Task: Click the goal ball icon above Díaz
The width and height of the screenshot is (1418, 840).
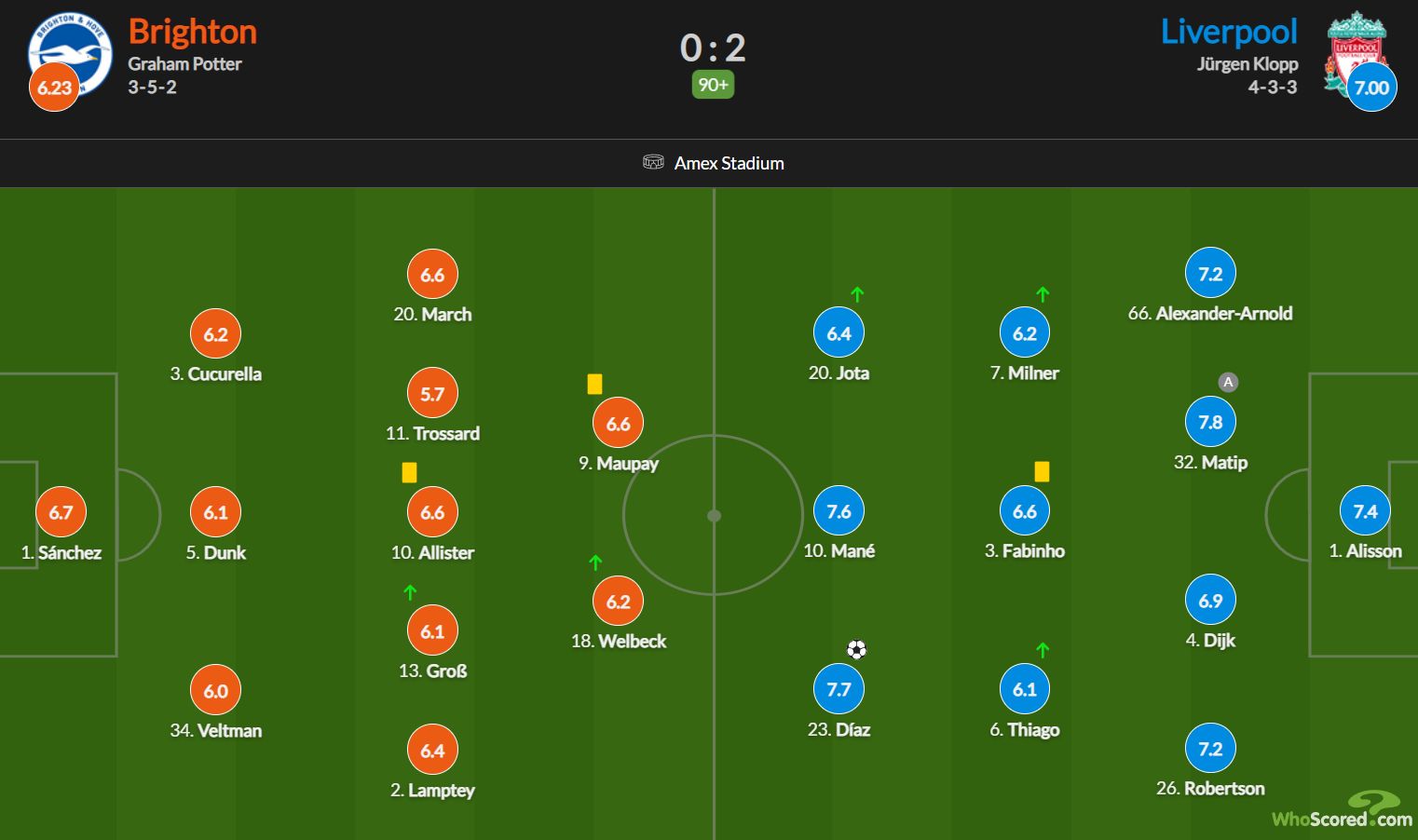Action: coord(856,649)
